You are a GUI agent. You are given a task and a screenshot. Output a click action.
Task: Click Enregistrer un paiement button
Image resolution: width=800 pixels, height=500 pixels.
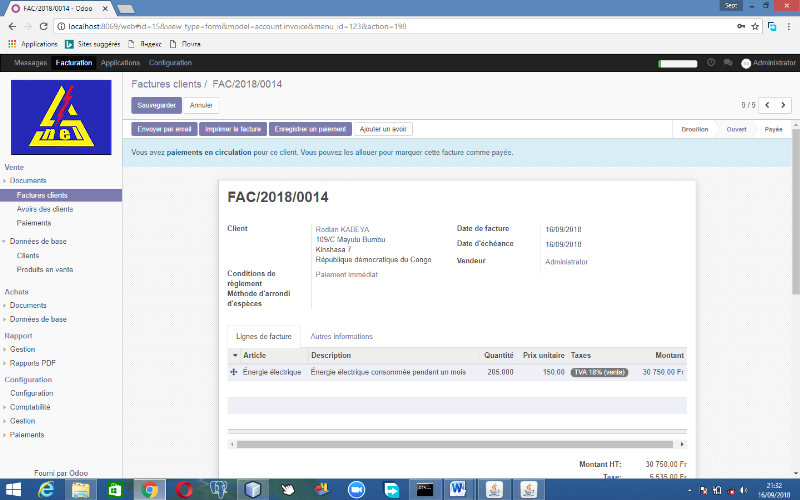point(310,129)
